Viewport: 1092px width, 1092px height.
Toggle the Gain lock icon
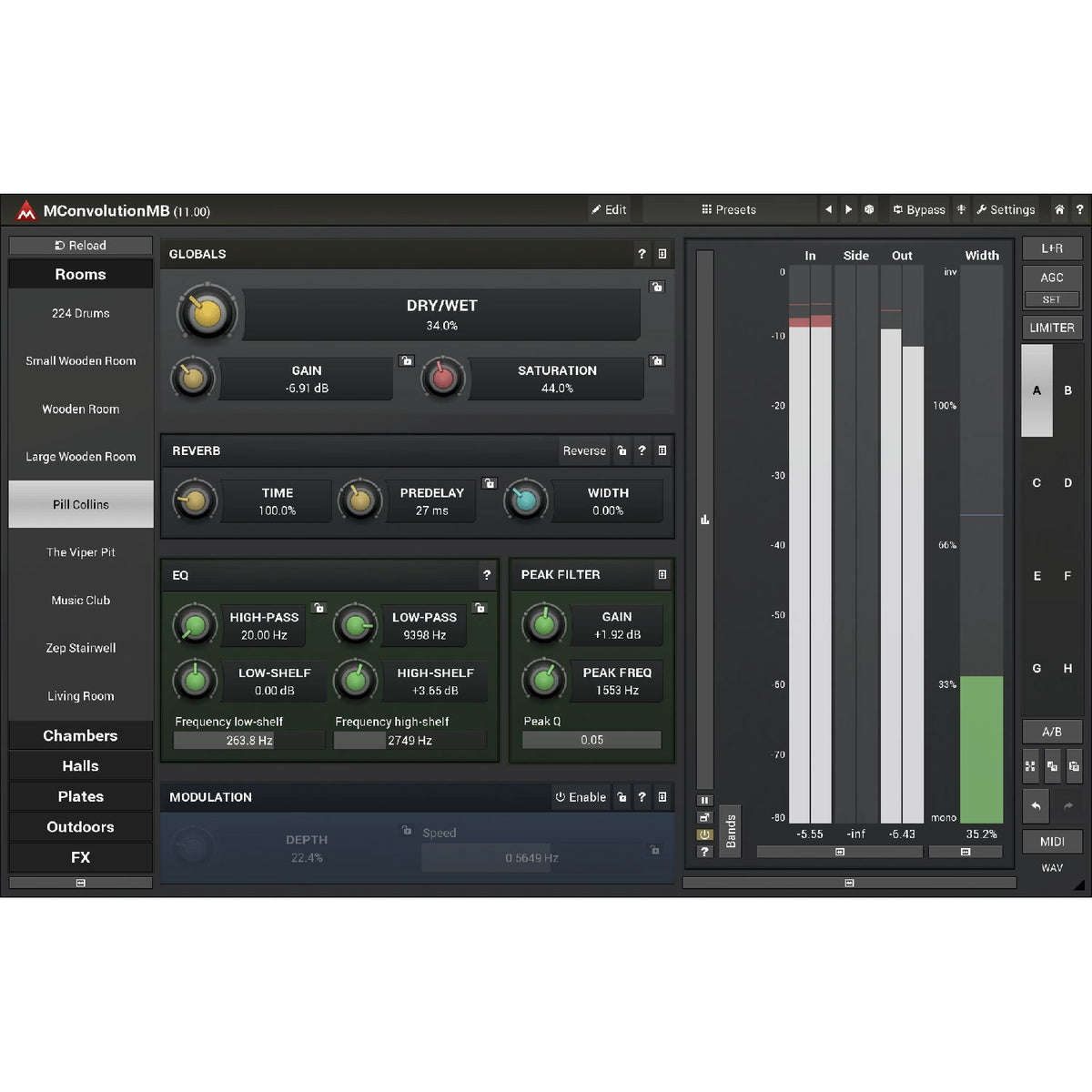click(x=406, y=361)
